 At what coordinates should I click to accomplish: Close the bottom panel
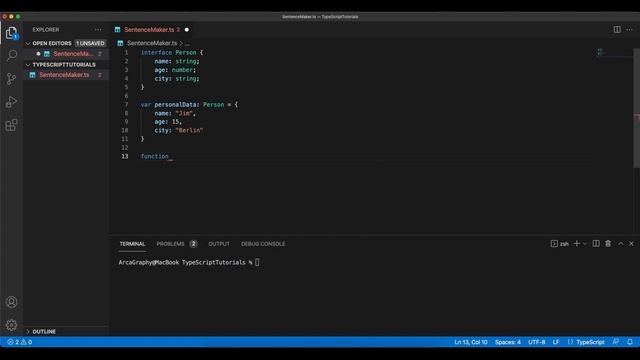pyautogui.click(x=631, y=244)
